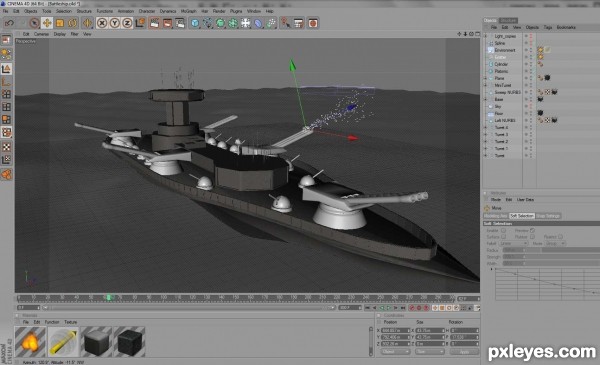Screen dimensions: 600x365
Task: Click Apply in Coordinates panel
Action: (x=464, y=352)
